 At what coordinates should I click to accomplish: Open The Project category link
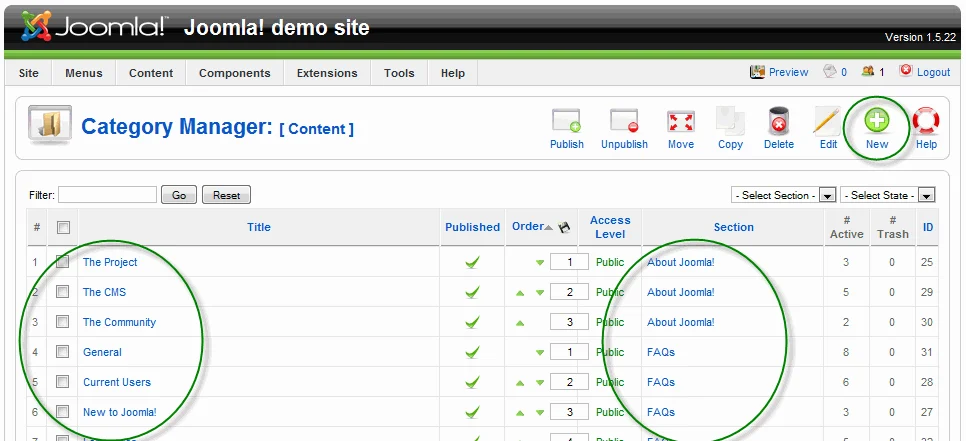point(110,262)
